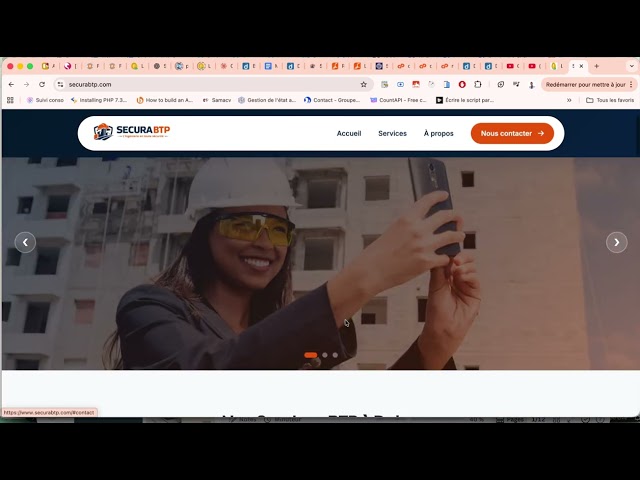The image size is (640, 480).
Task: Go back to the previous page
Action: pyautogui.click(x=11, y=84)
